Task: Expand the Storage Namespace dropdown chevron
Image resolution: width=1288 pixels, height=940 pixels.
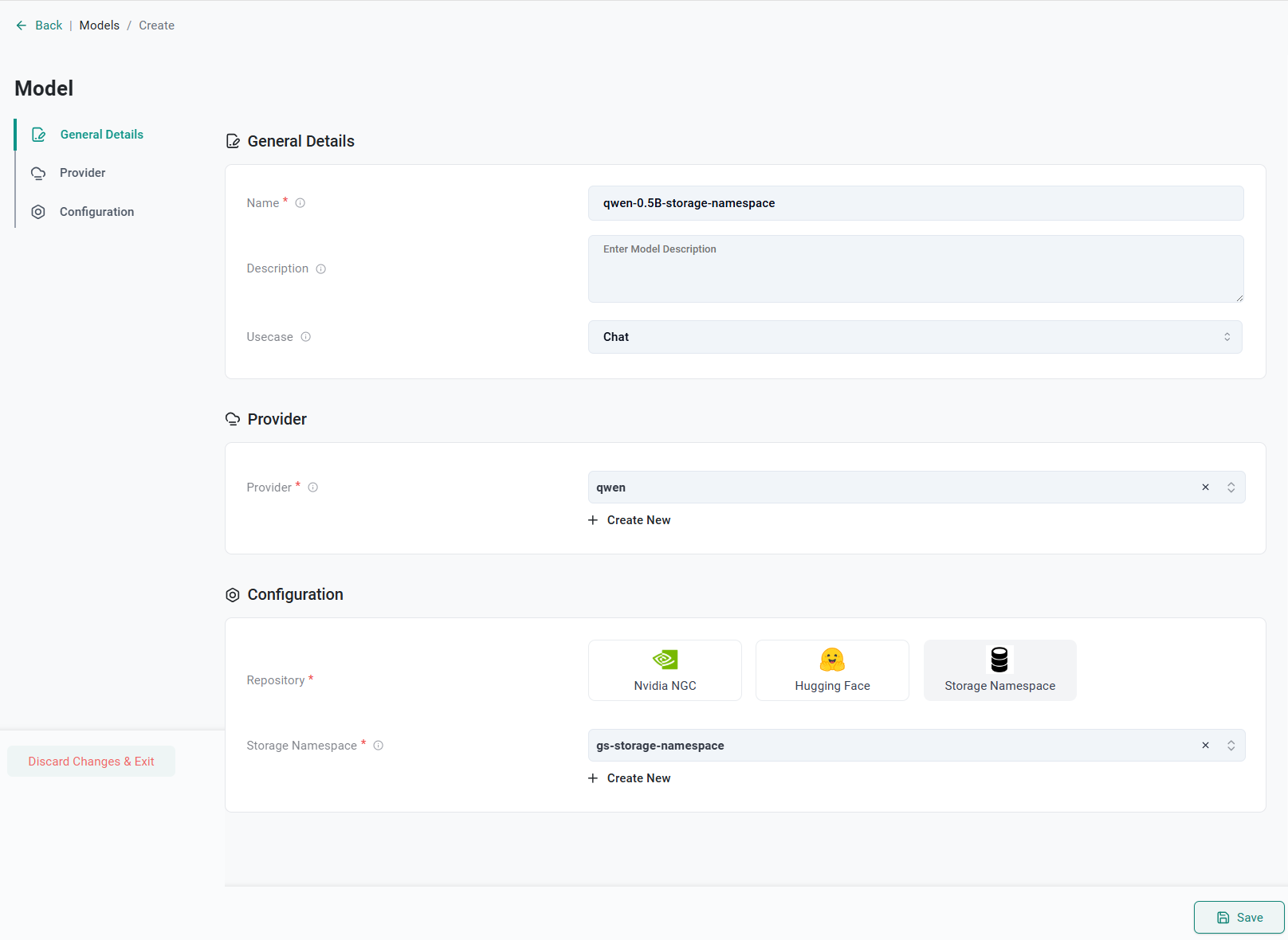Action: click(x=1231, y=746)
